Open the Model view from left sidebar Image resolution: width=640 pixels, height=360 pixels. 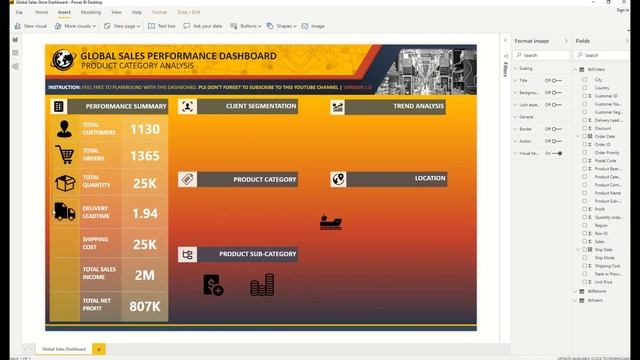pyautogui.click(x=16, y=66)
